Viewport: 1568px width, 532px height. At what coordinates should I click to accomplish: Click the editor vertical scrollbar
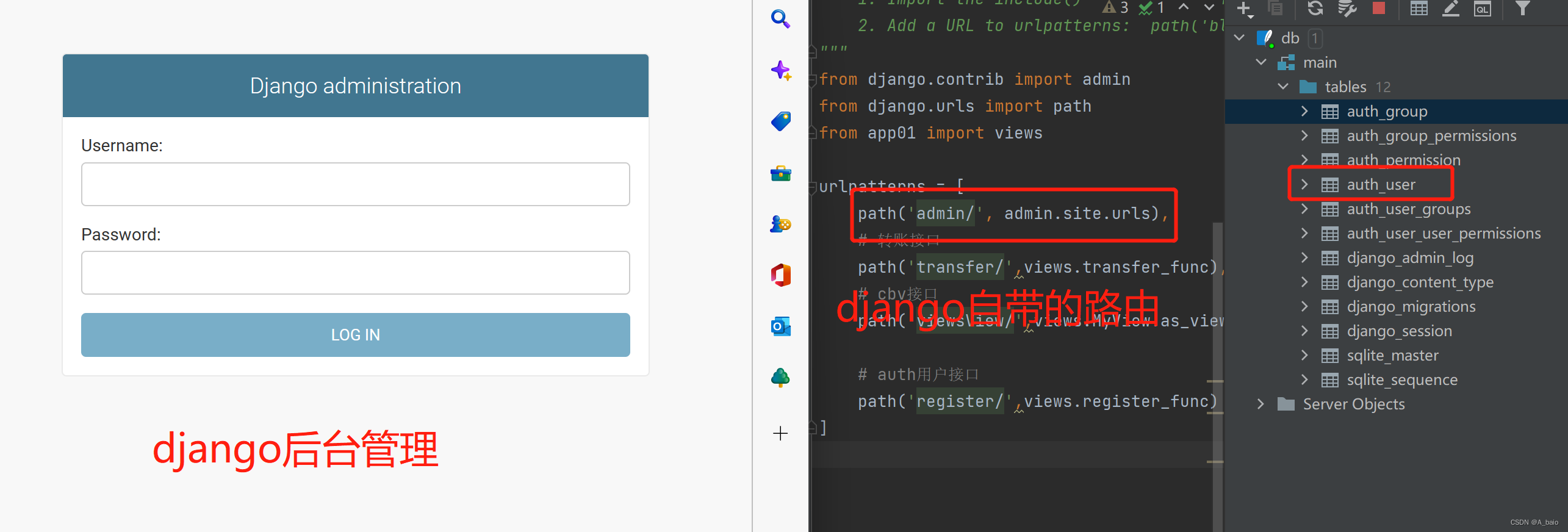point(1217,376)
